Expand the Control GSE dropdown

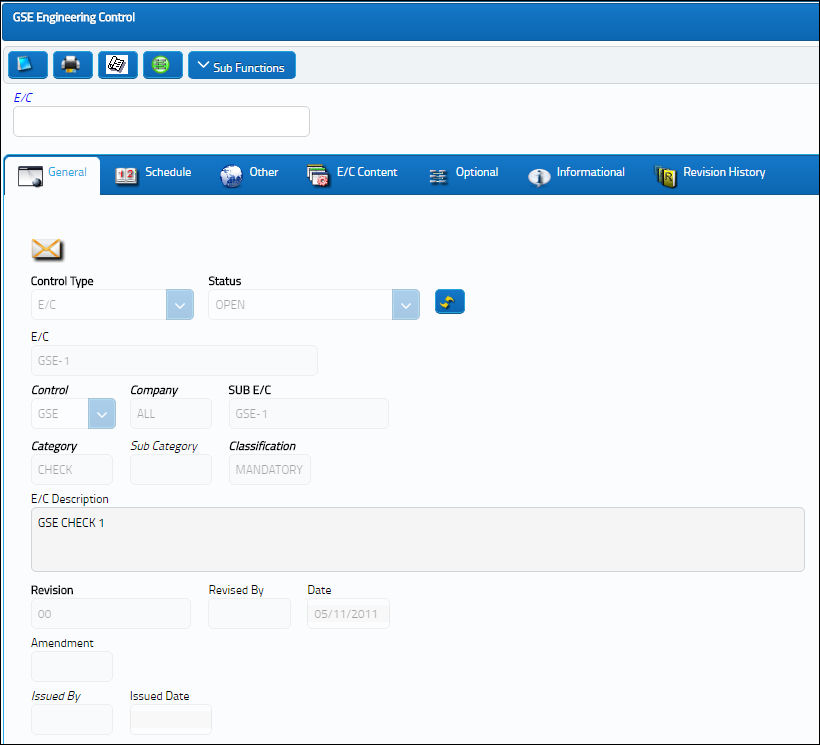tap(102, 414)
